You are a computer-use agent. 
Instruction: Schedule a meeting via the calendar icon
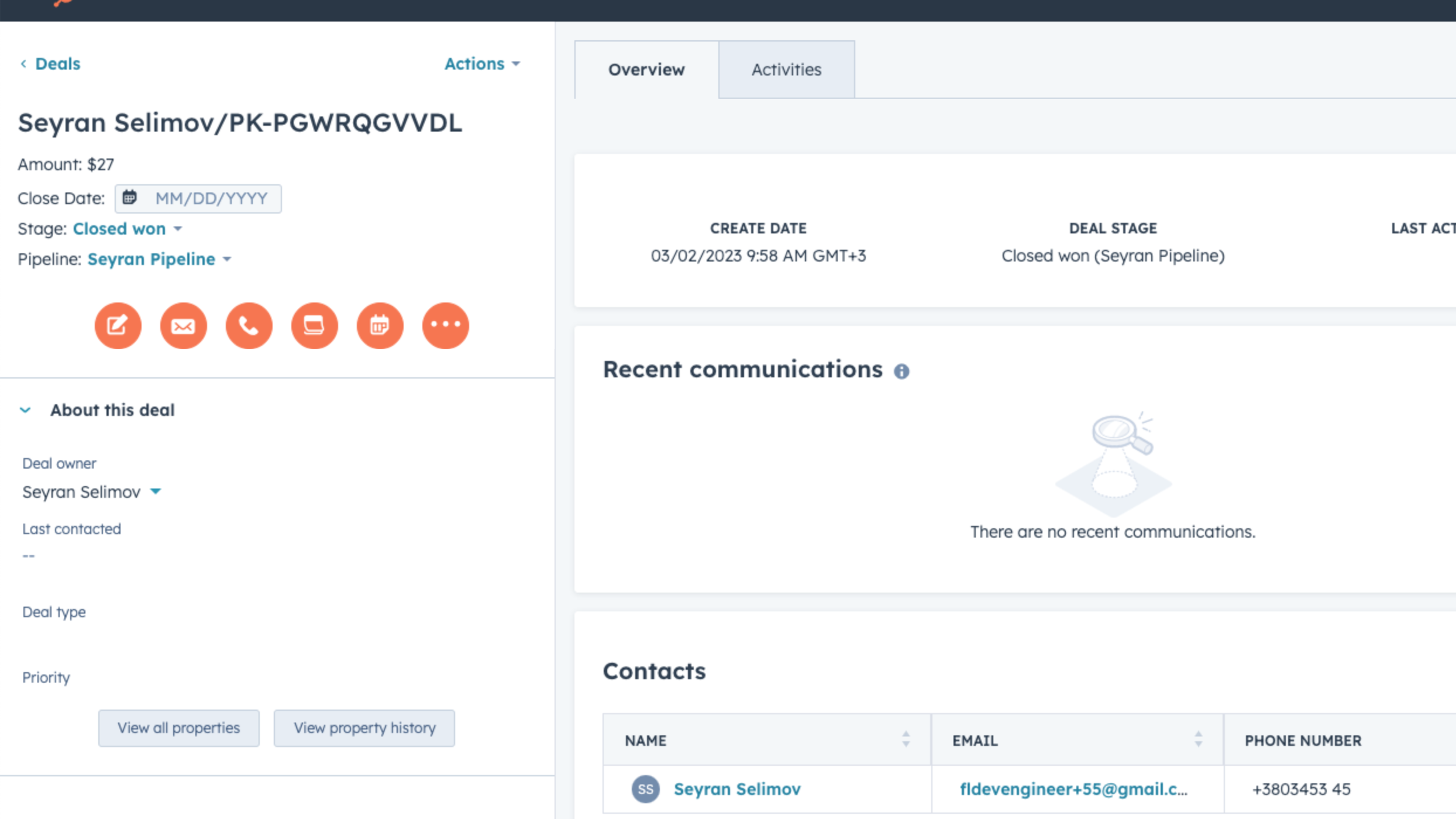pyautogui.click(x=380, y=326)
